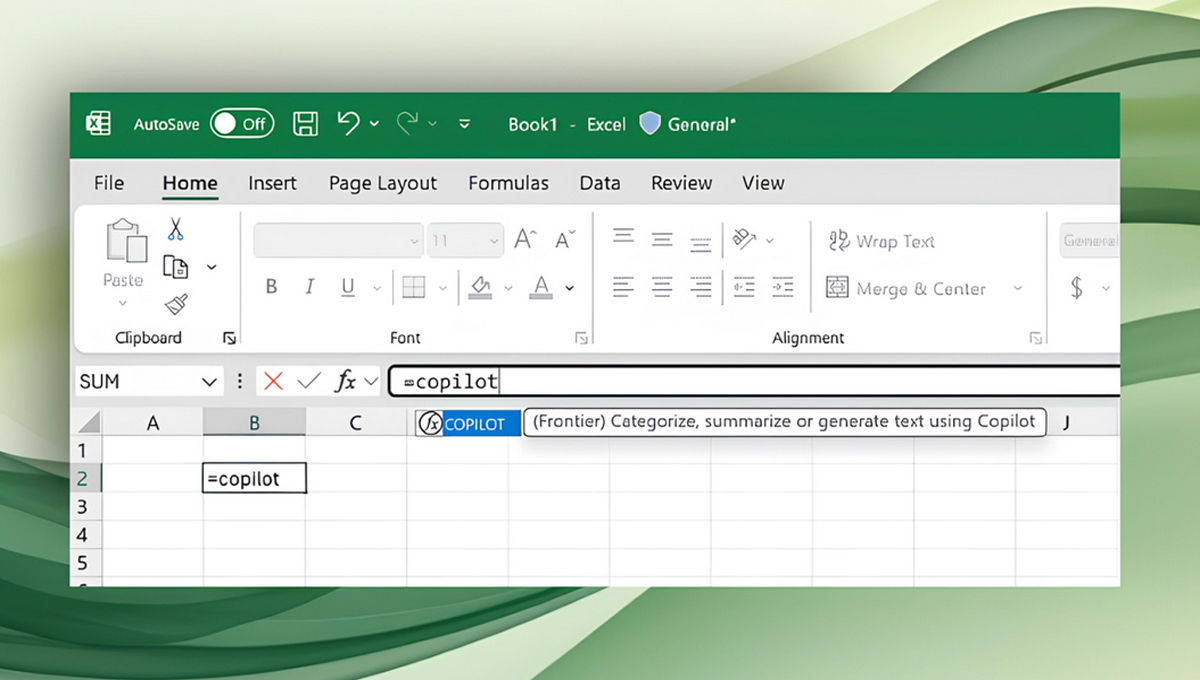Open Merge & Center dropdown arrow
Screen dimensions: 1200x680
1018,289
